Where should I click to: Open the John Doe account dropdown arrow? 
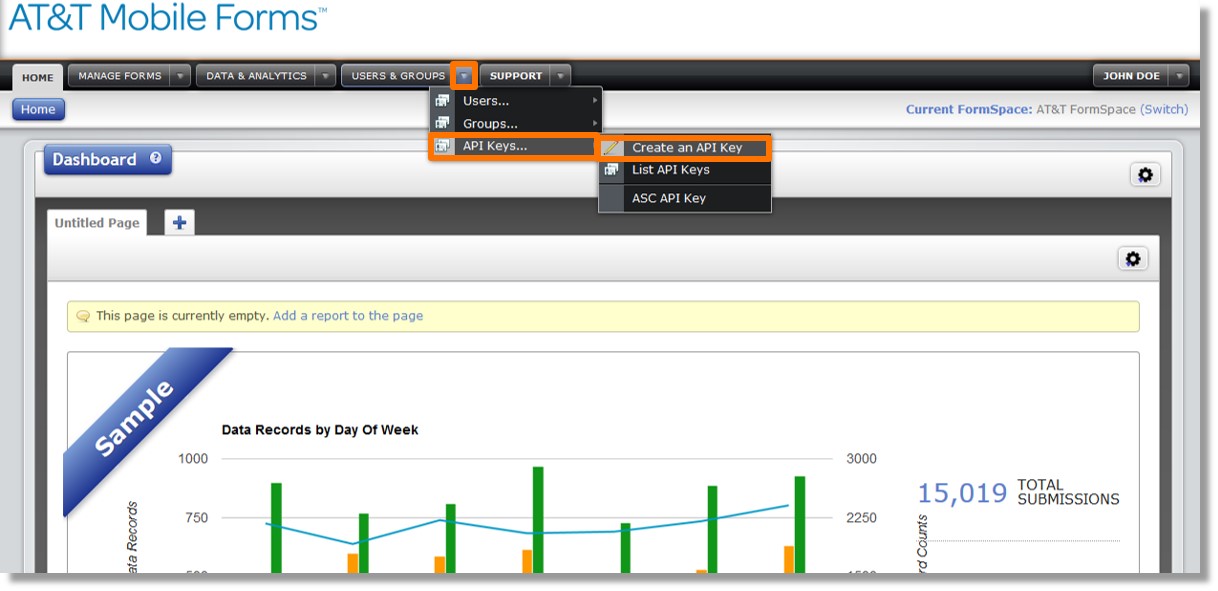click(x=1178, y=76)
